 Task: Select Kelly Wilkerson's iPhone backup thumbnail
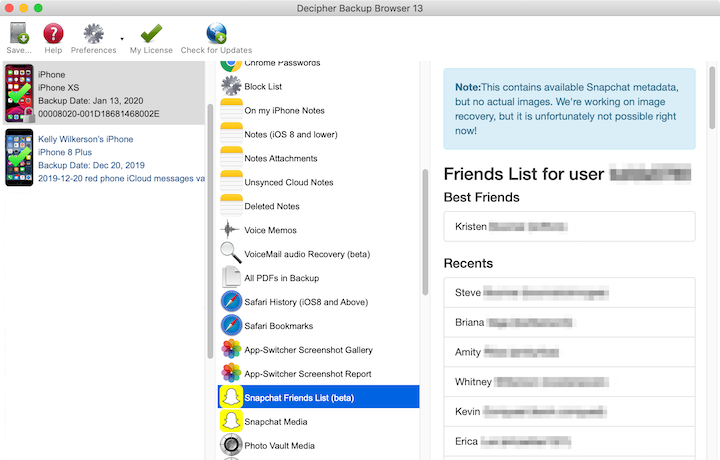(x=19, y=158)
